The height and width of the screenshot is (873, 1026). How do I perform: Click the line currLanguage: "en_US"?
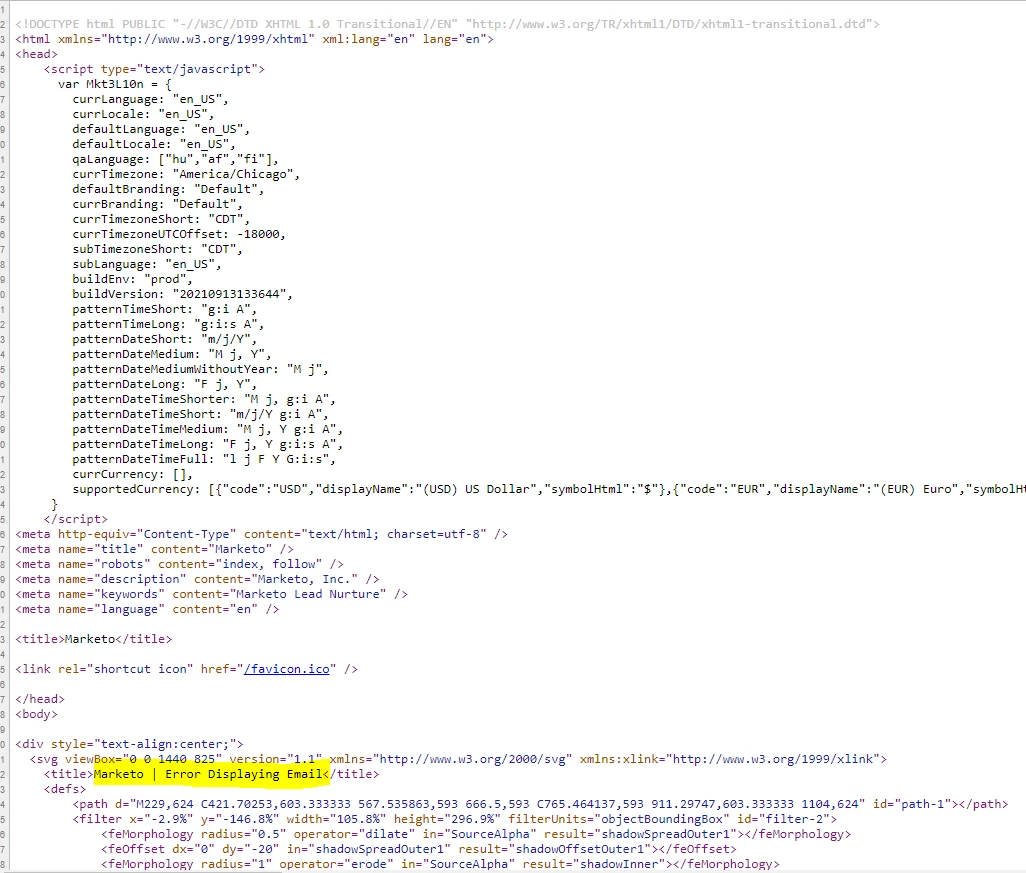pyautogui.click(x=150, y=99)
